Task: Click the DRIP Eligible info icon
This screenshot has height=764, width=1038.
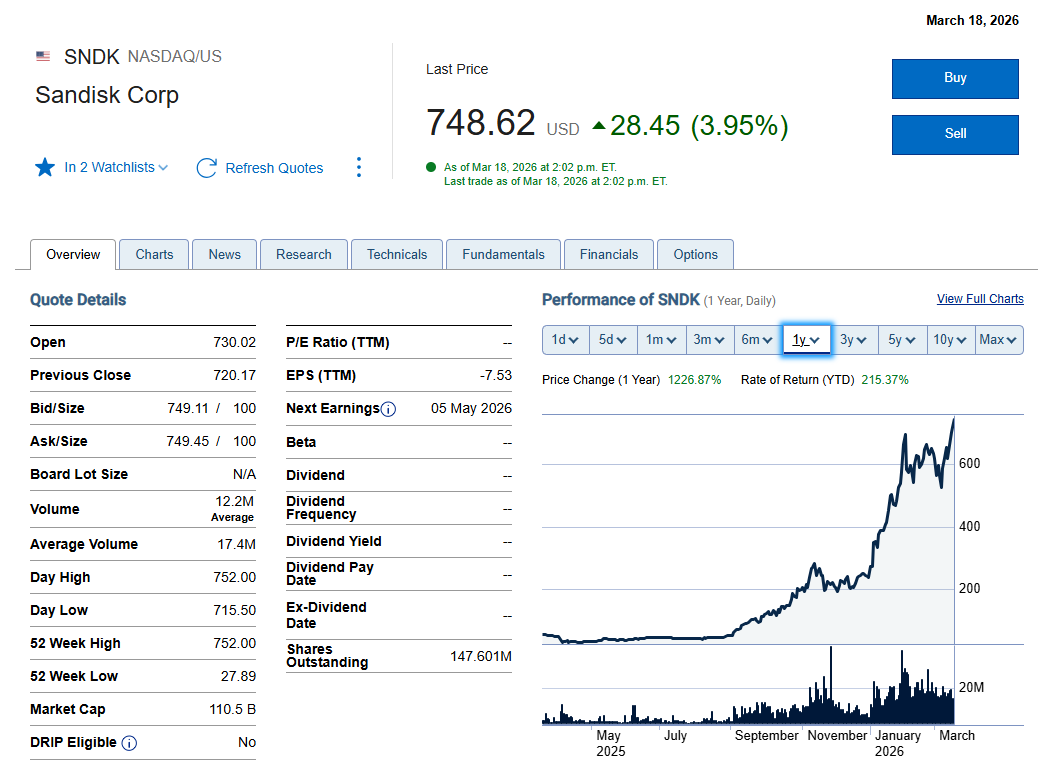Action: (130, 743)
